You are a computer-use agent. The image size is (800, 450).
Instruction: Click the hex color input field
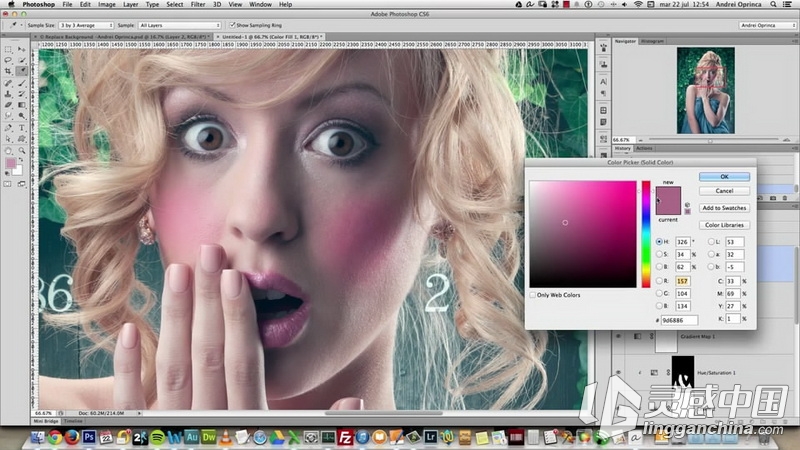pos(679,320)
